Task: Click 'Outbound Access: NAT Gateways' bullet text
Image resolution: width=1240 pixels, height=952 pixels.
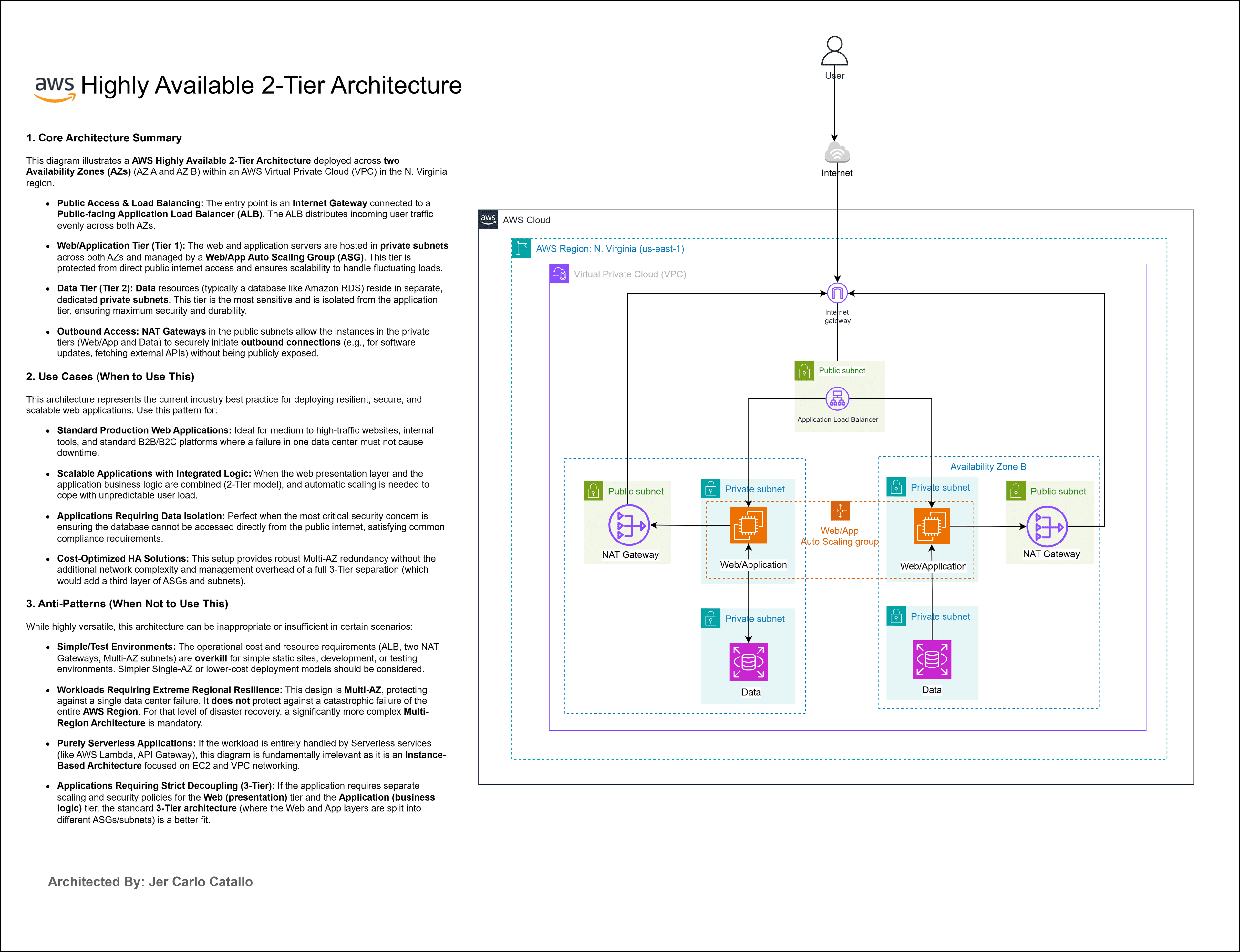Action: click(131, 331)
